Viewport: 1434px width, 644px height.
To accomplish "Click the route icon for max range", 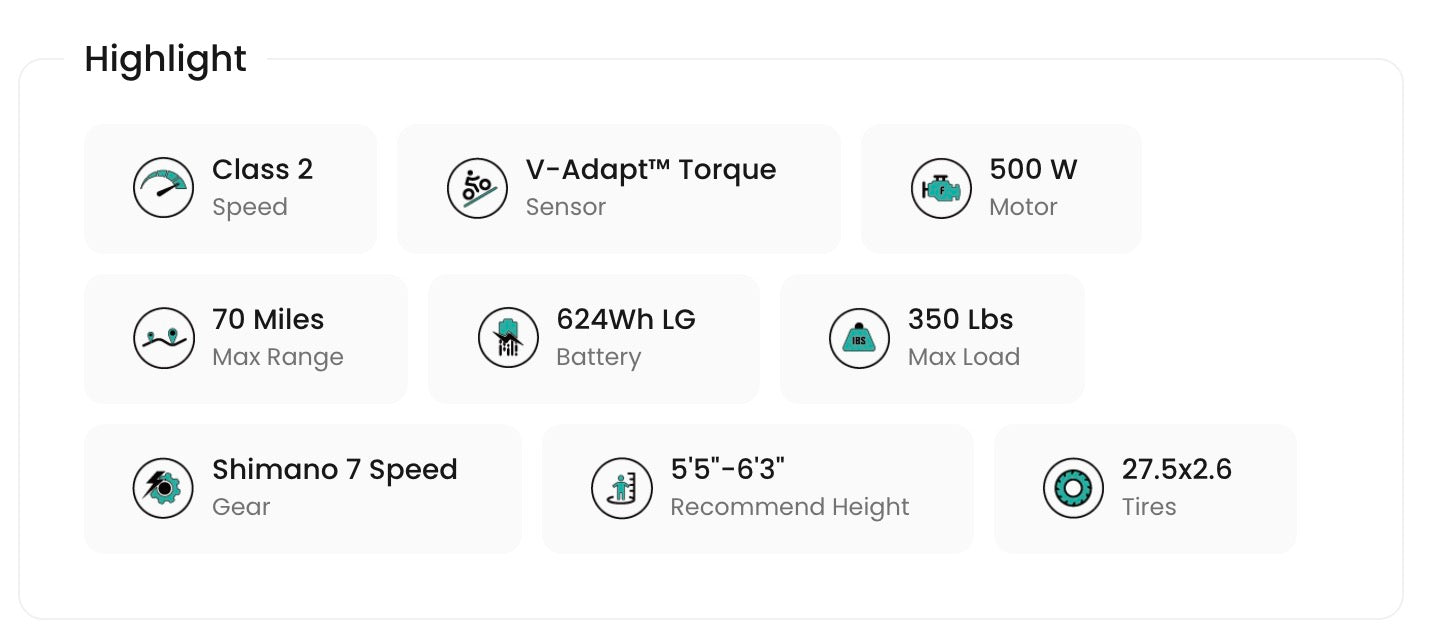I will (163, 338).
